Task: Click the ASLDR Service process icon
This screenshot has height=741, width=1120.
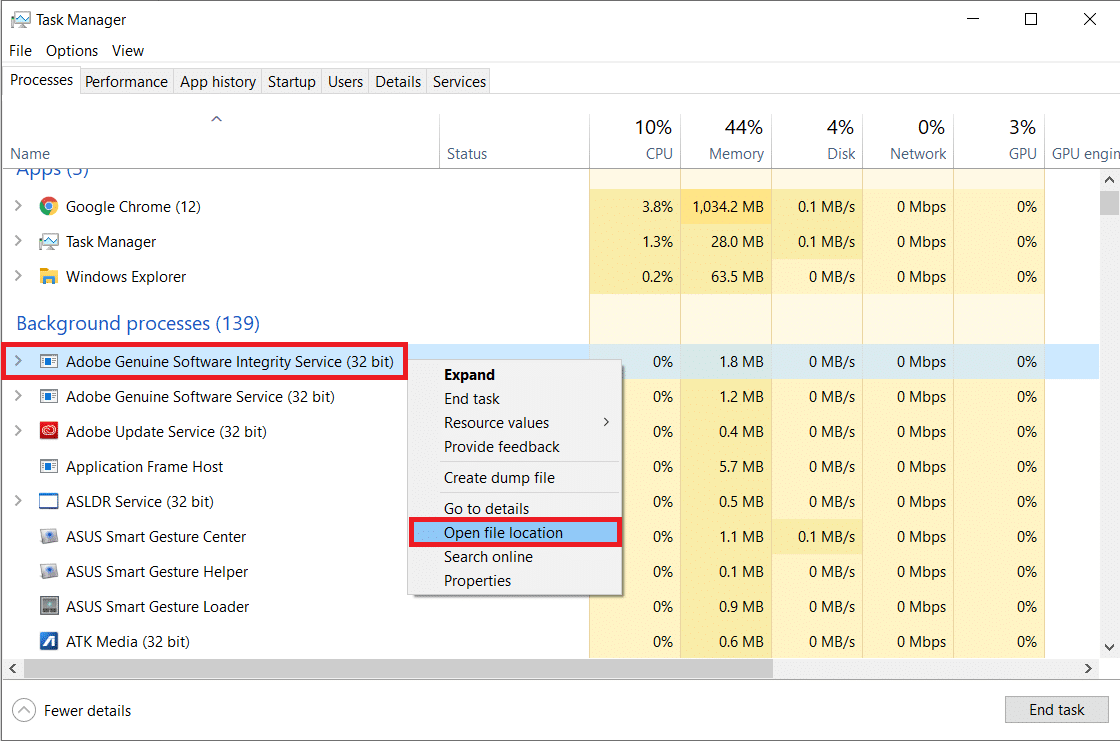Action: [x=48, y=502]
